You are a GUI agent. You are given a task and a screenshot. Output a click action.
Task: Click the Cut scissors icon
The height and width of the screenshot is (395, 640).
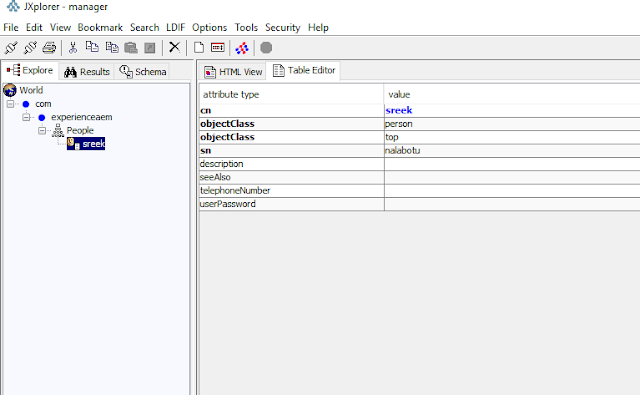point(73,48)
